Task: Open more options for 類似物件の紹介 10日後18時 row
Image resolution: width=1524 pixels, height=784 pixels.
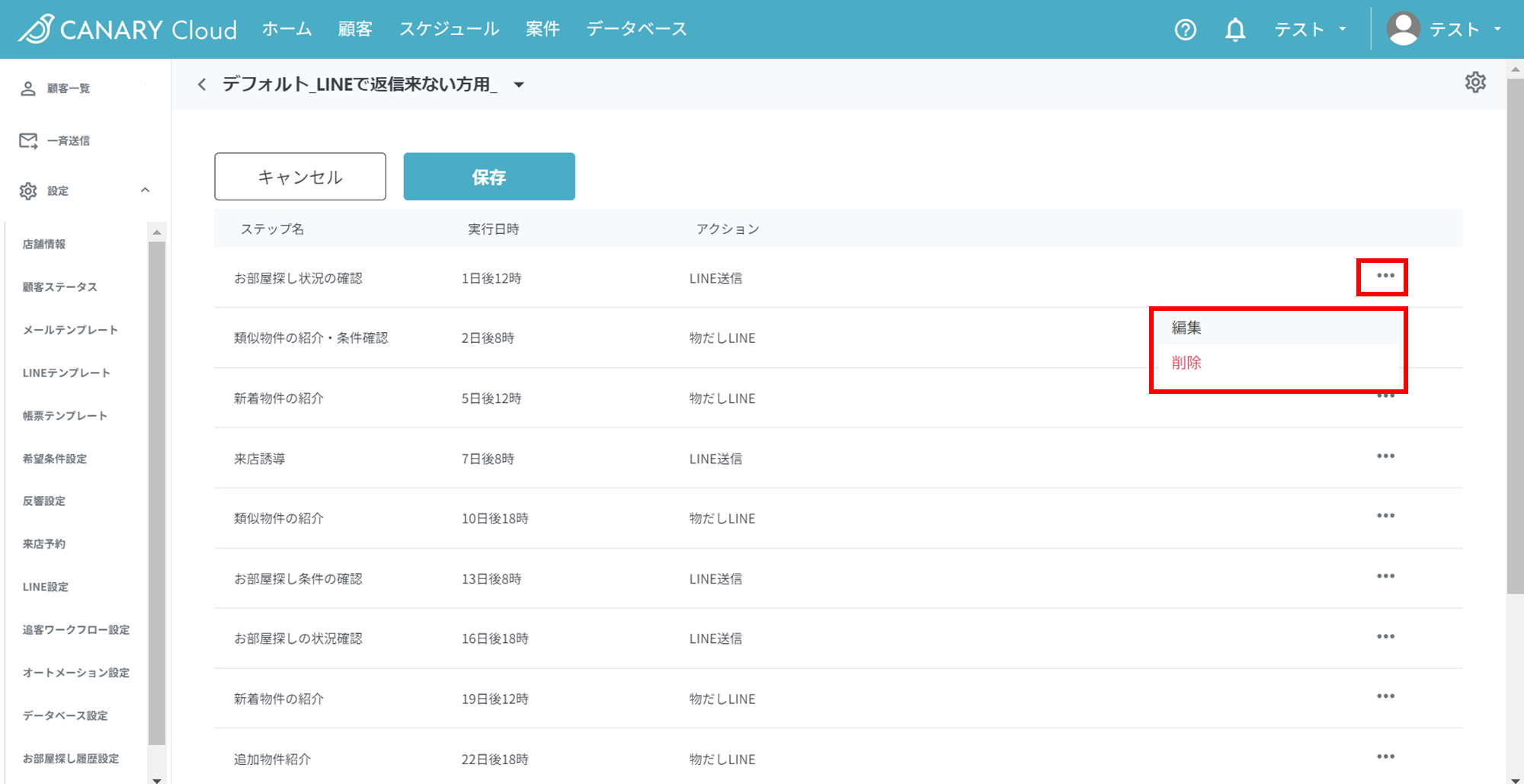Action: pyautogui.click(x=1385, y=516)
